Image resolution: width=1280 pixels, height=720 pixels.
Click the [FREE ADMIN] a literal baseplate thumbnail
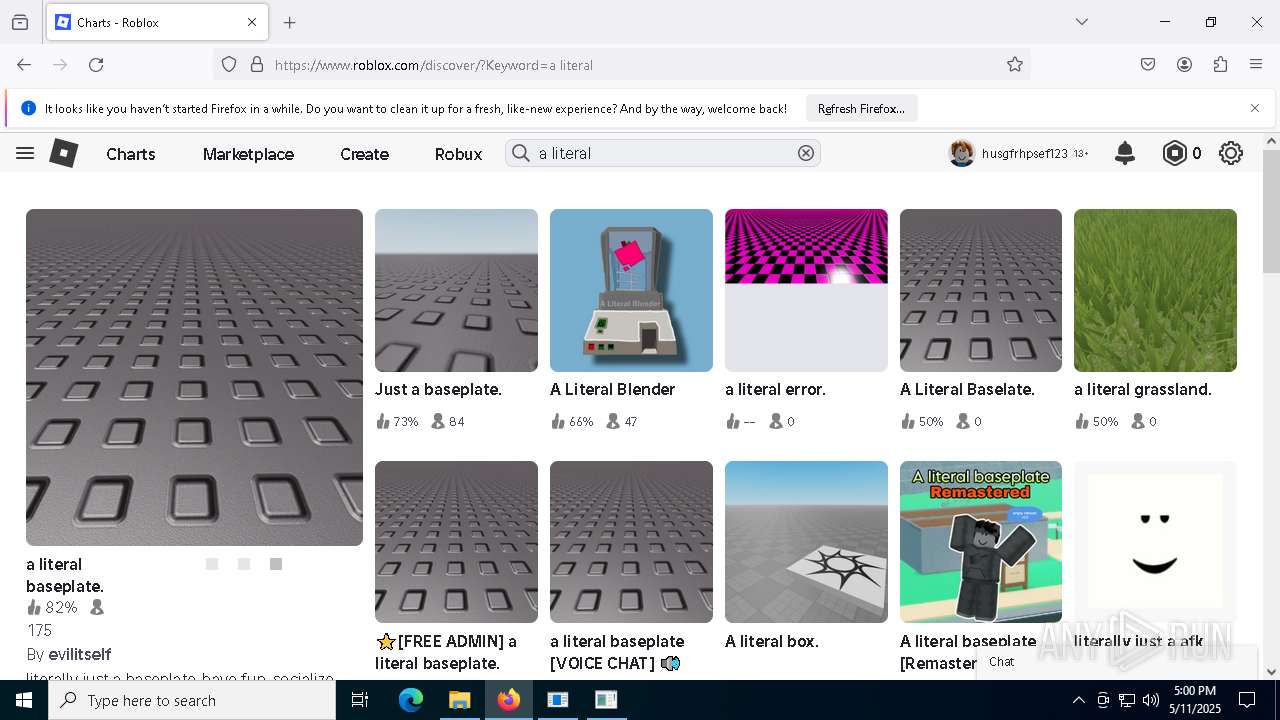456,542
